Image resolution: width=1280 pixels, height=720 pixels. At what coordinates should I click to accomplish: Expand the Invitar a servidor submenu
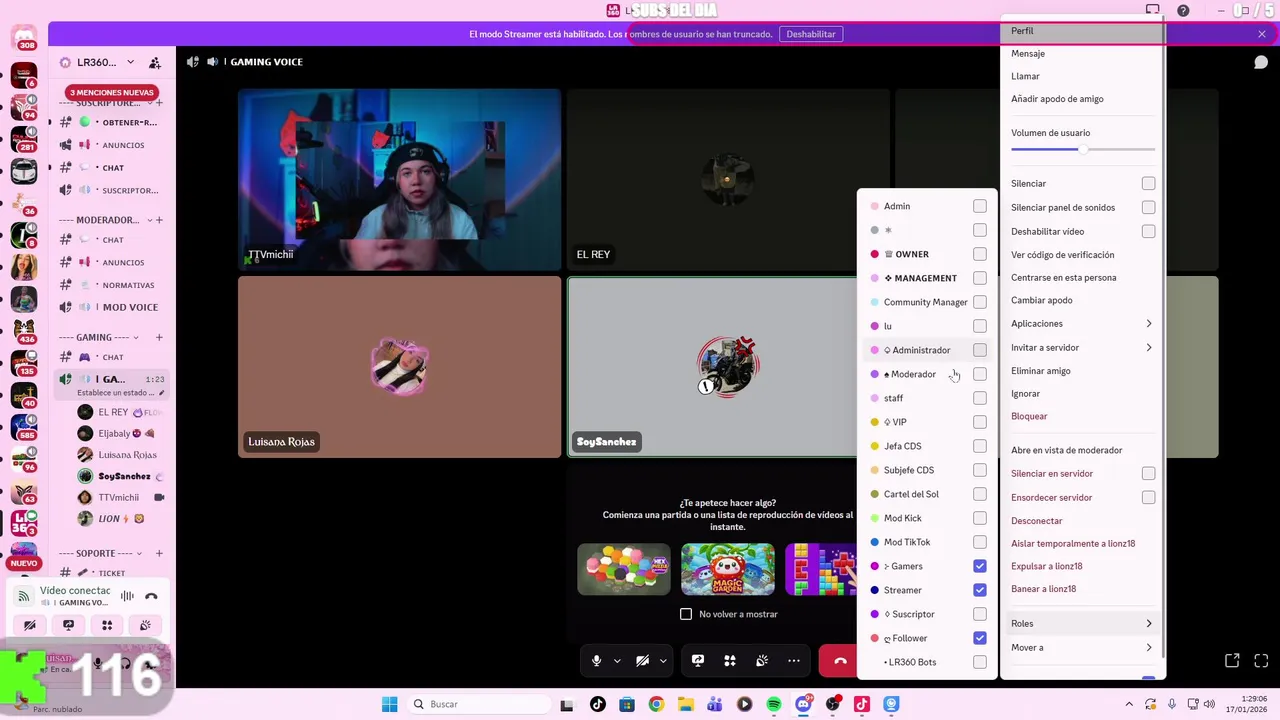pyautogui.click(x=1081, y=347)
